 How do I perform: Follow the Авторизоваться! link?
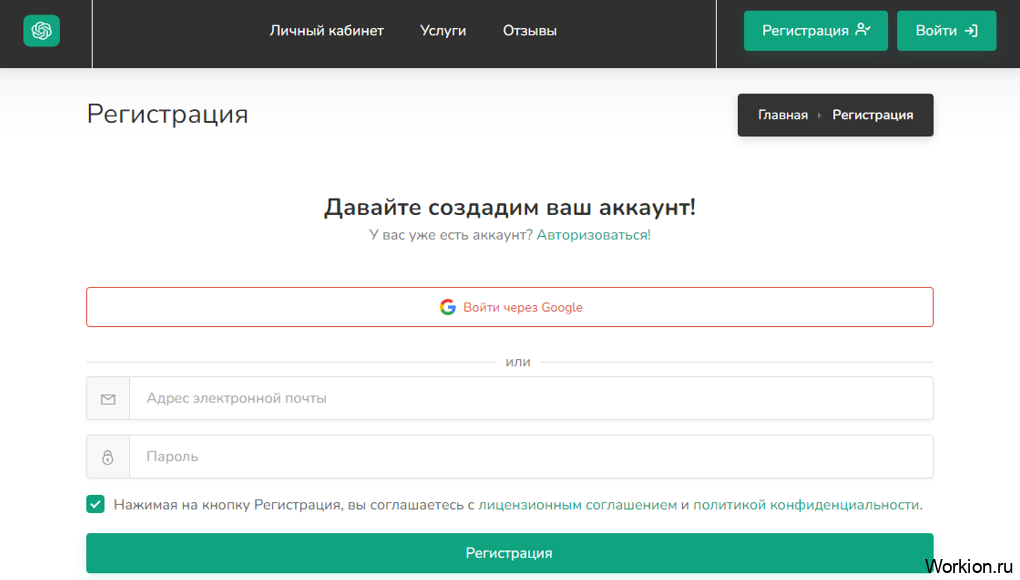593,235
